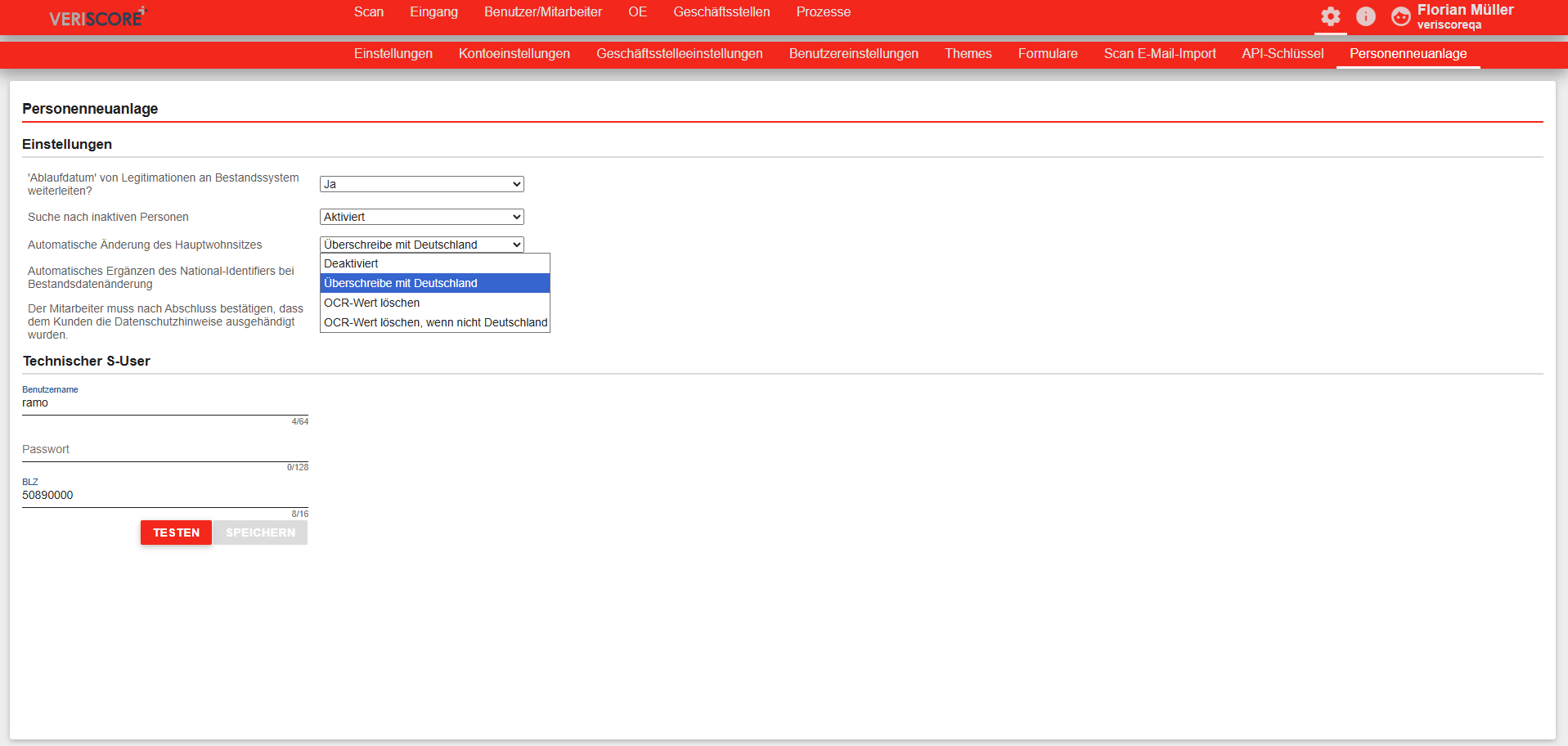The width and height of the screenshot is (1568, 746).
Task: Open the 'Ablaufdatum' dropdown set to Ja
Action: click(421, 184)
